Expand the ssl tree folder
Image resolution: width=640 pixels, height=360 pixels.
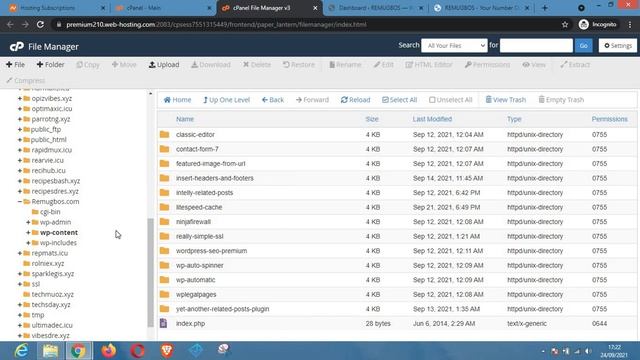20,284
